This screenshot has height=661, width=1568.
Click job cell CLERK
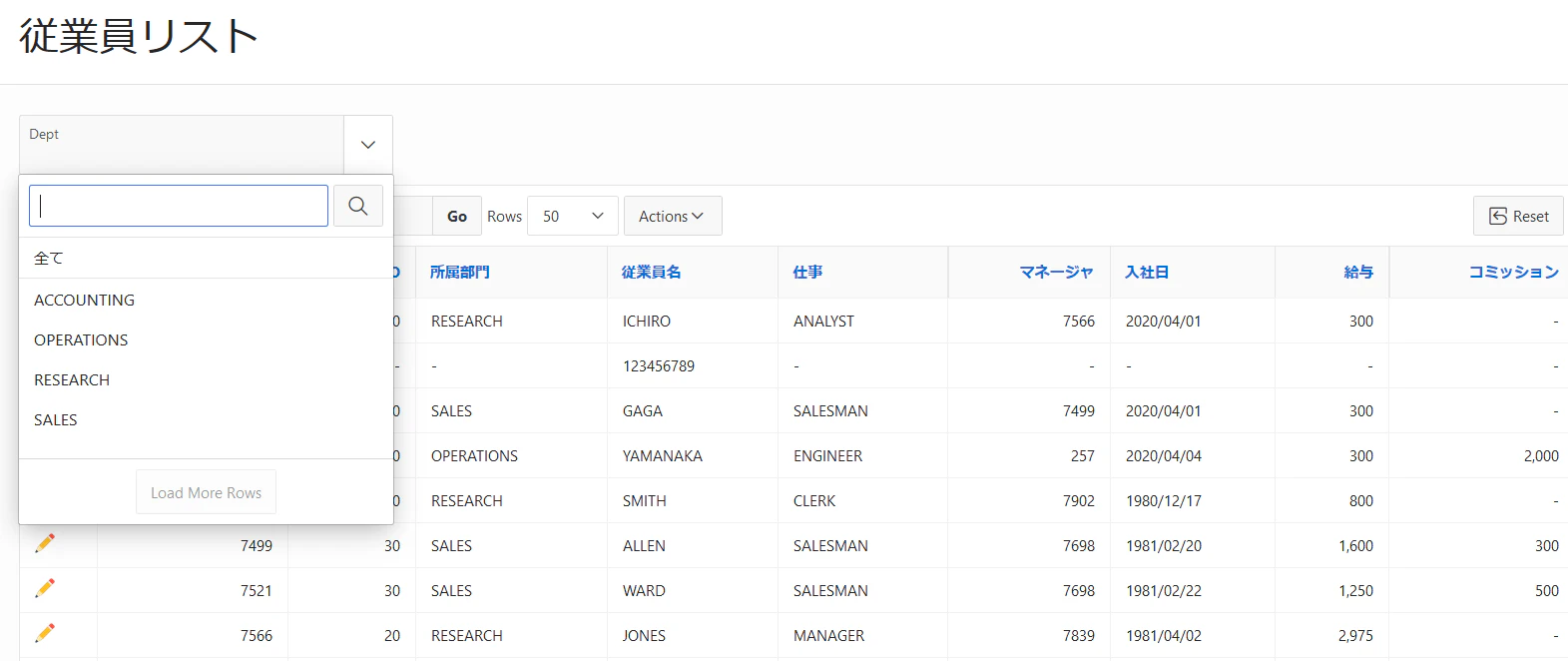pyautogui.click(x=814, y=500)
